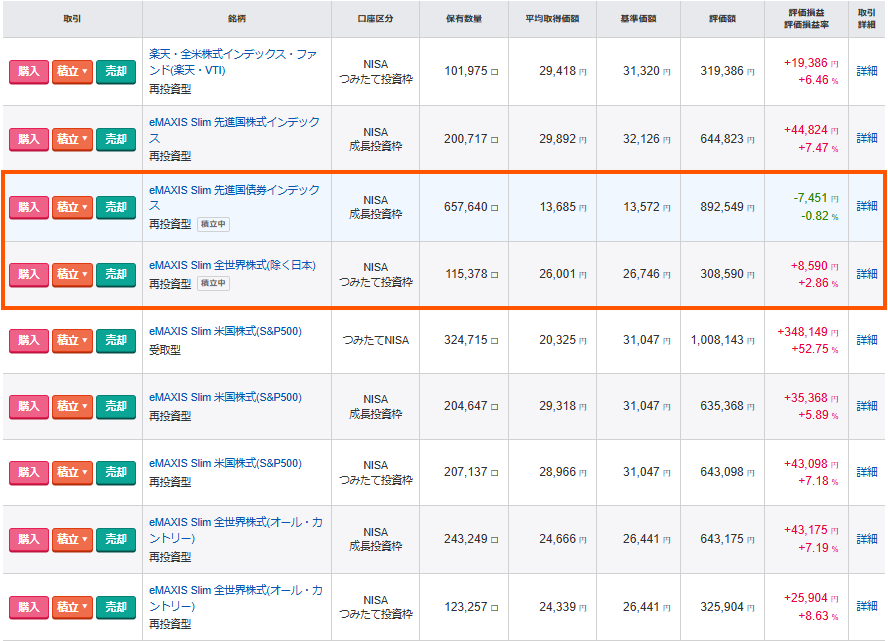Open 積立 dropdown for eMAXIS Slim 先進国株式インデックス
This screenshot has width=888, height=641.
pyautogui.click(x=72, y=139)
